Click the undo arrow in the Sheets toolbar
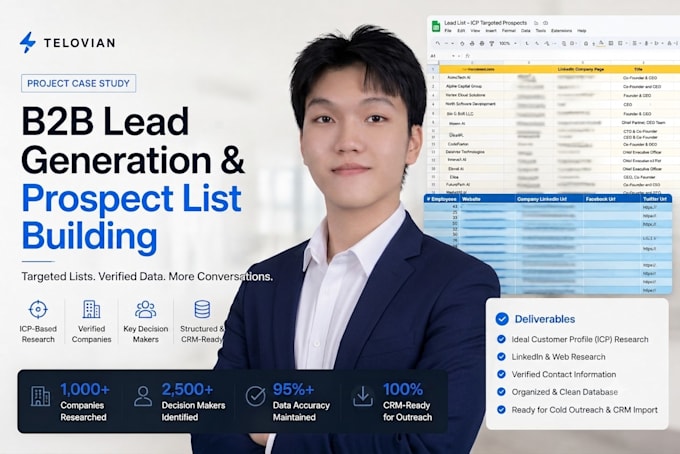 (x=438, y=43)
